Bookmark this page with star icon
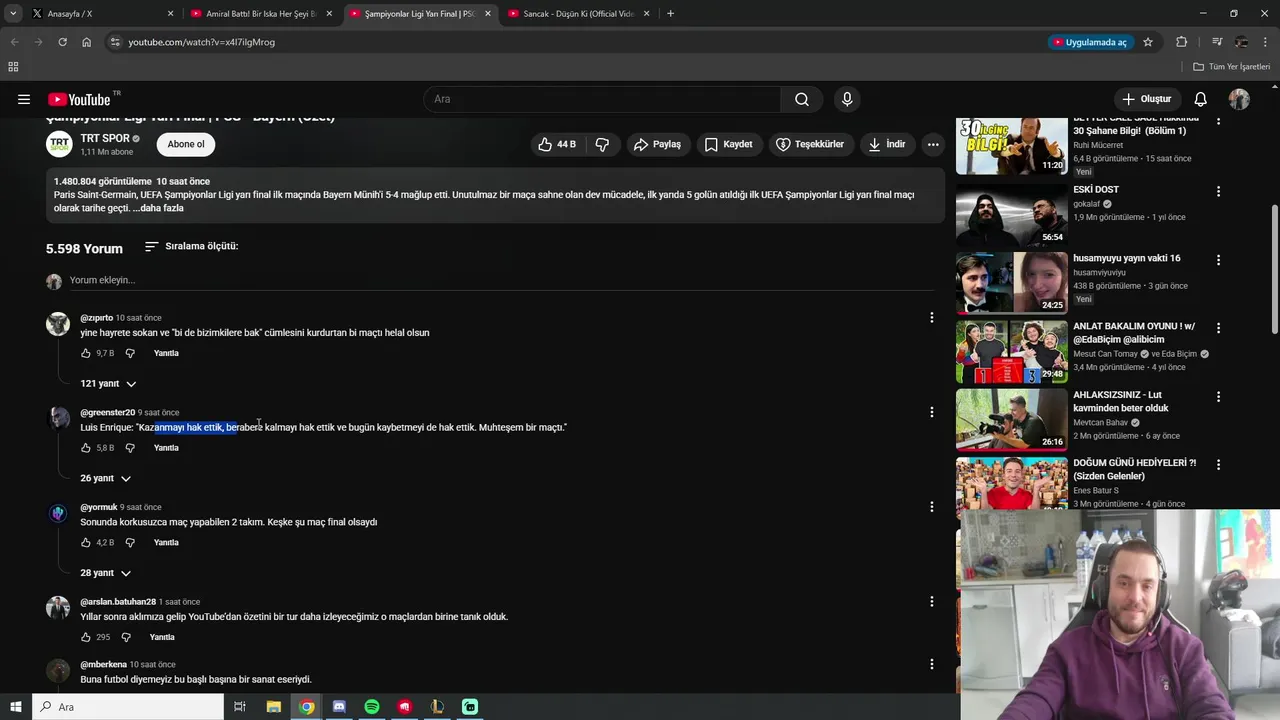Image resolution: width=1280 pixels, height=720 pixels. tap(1148, 42)
